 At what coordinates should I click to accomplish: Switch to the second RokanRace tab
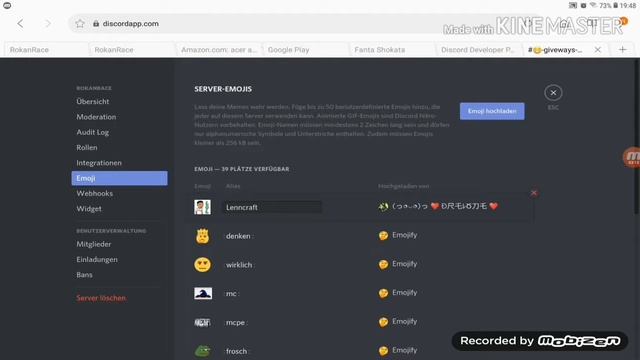click(131, 50)
